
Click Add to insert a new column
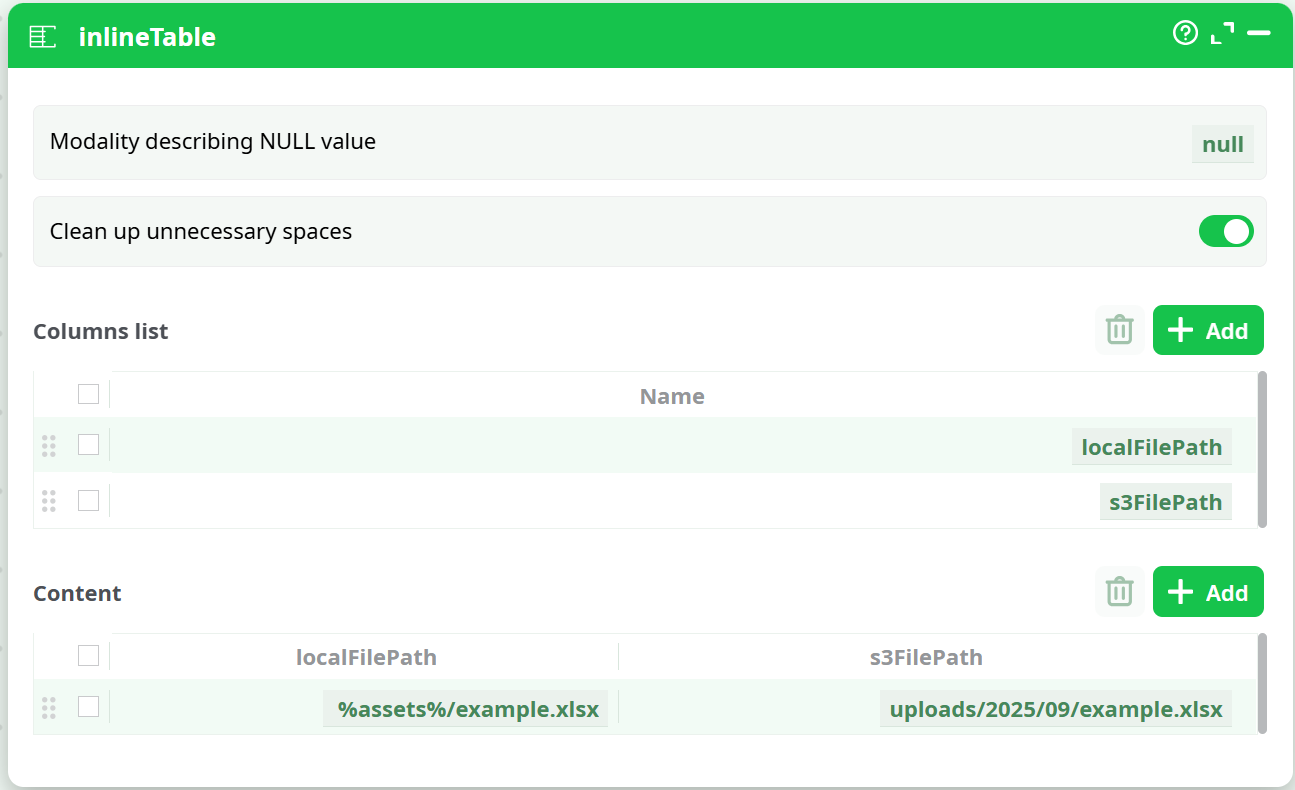point(1208,330)
